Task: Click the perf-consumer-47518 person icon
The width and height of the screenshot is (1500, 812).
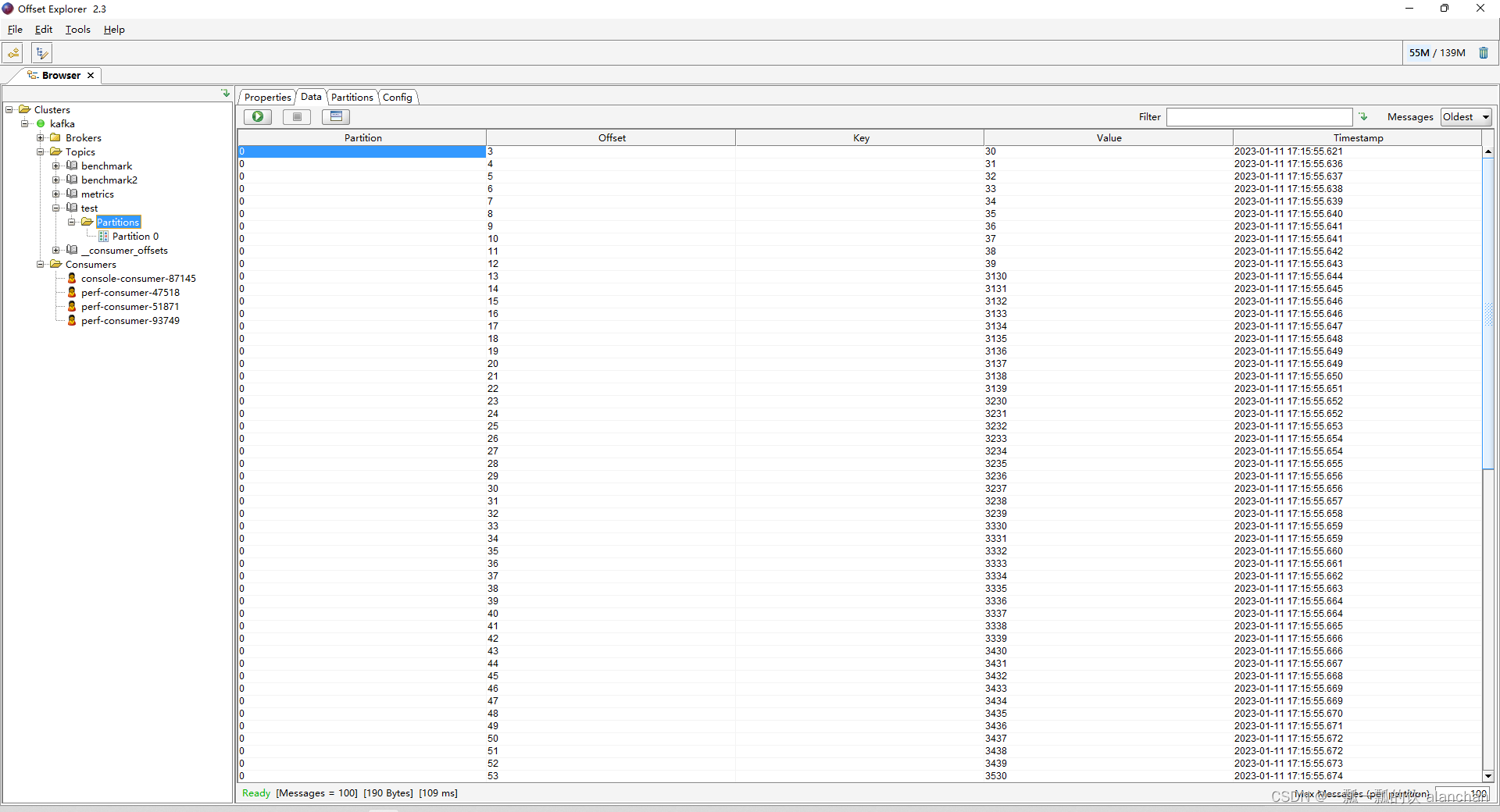Action: coord(72,293)
